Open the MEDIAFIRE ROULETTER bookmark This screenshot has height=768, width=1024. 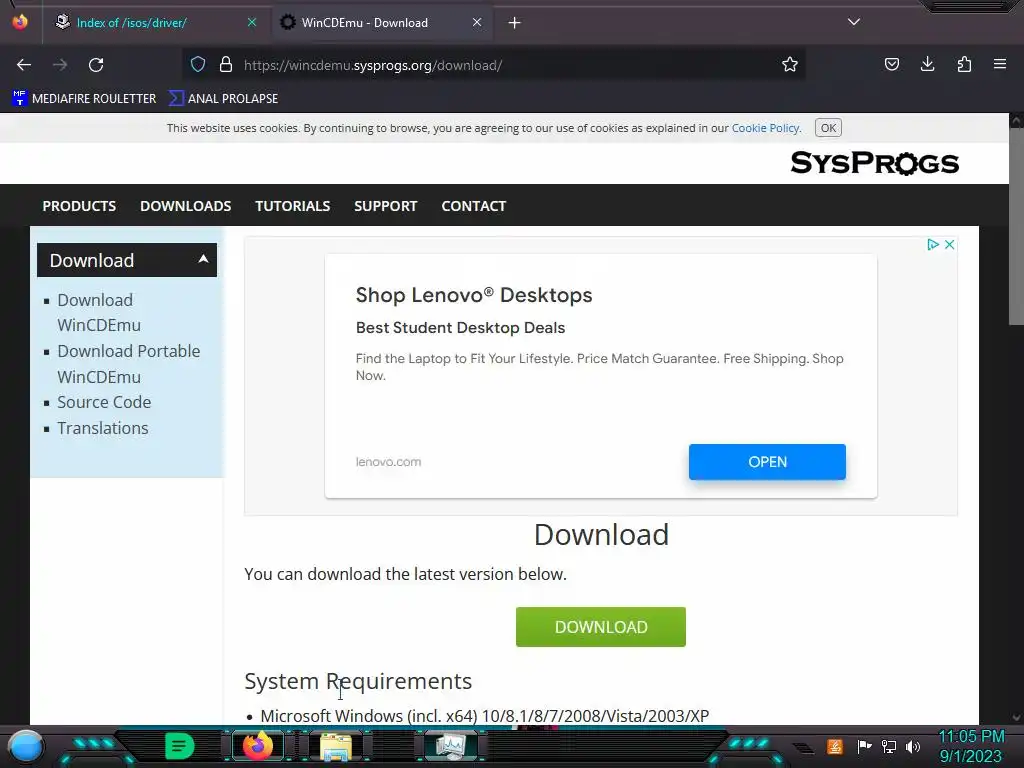(x=84, y=99)
